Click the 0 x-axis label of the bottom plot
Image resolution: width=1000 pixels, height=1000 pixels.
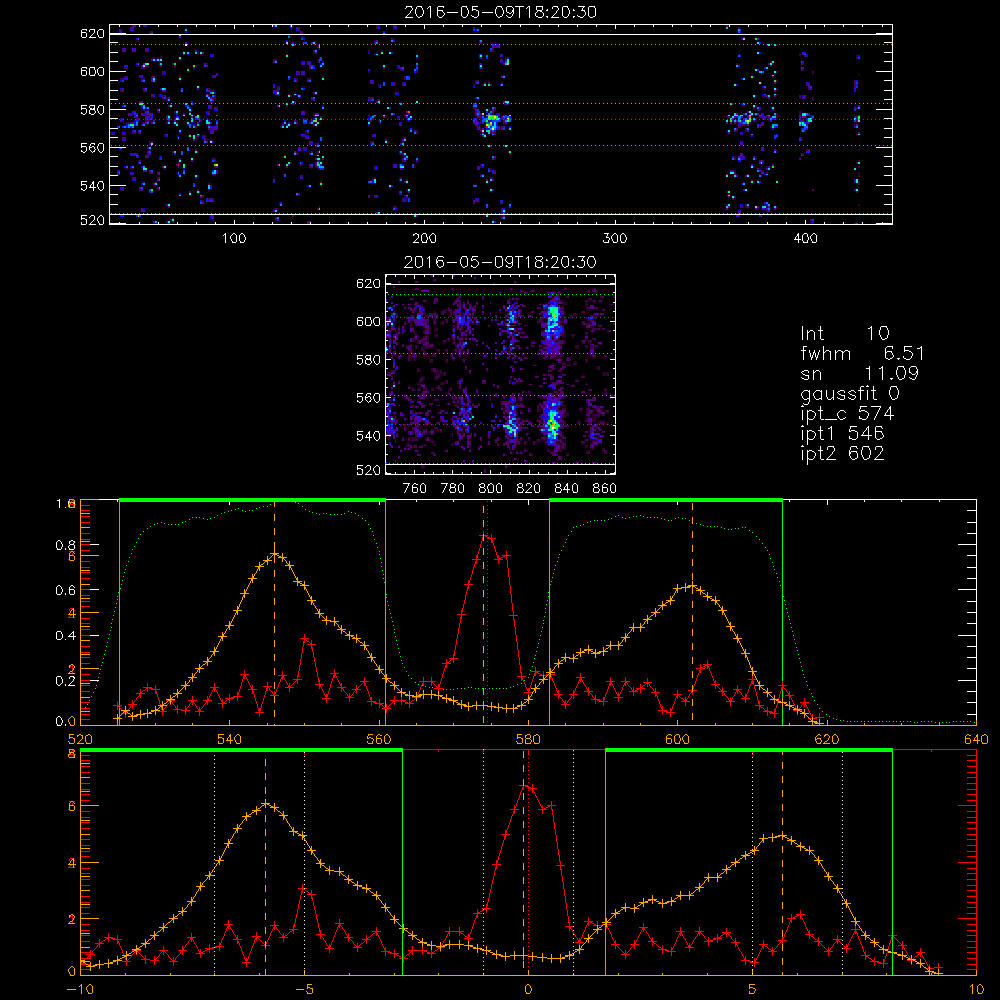click(x=528, y=990)
